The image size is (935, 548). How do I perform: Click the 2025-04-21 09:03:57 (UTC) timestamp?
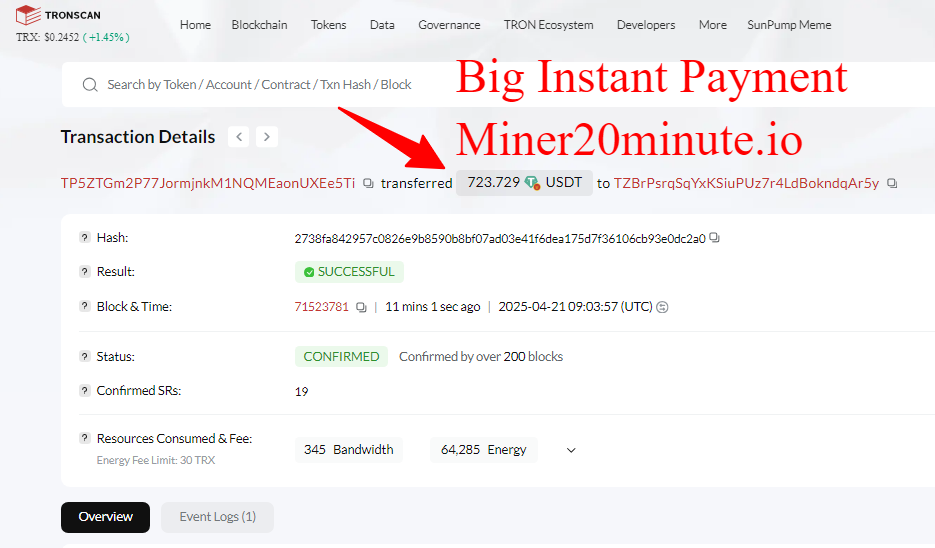(575, 306)
